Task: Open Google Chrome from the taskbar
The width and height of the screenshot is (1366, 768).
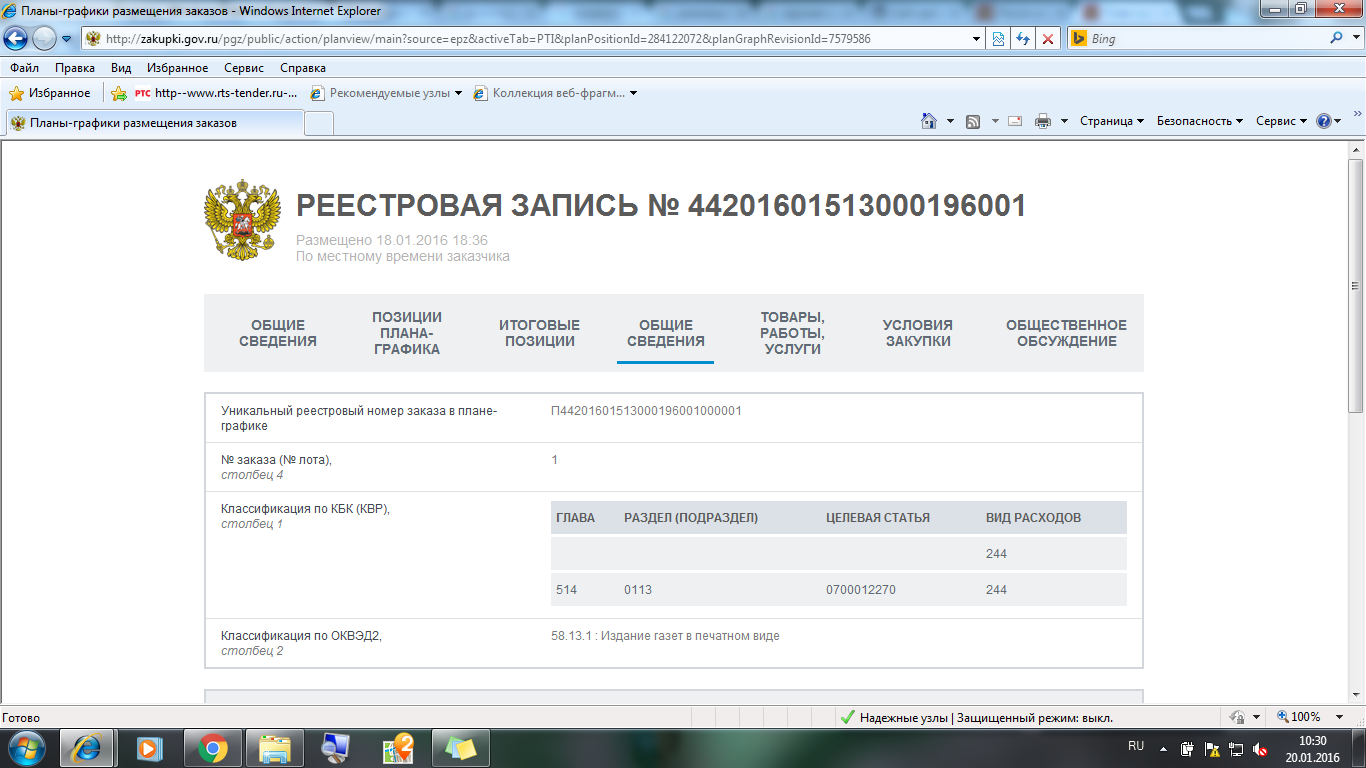Action: pos(212,748)
